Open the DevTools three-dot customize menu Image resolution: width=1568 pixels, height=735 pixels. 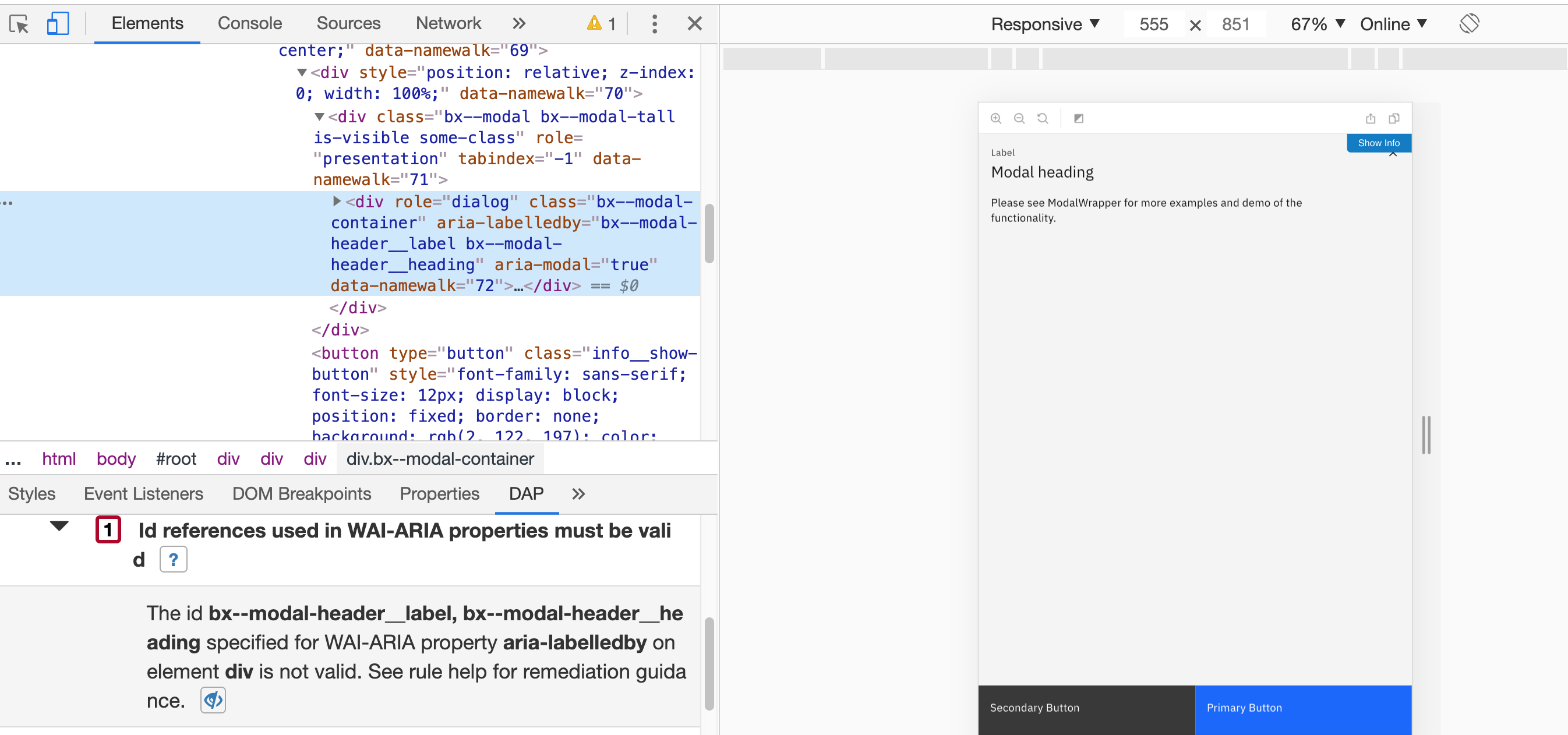pyautogui.click(x=654, y=24)
